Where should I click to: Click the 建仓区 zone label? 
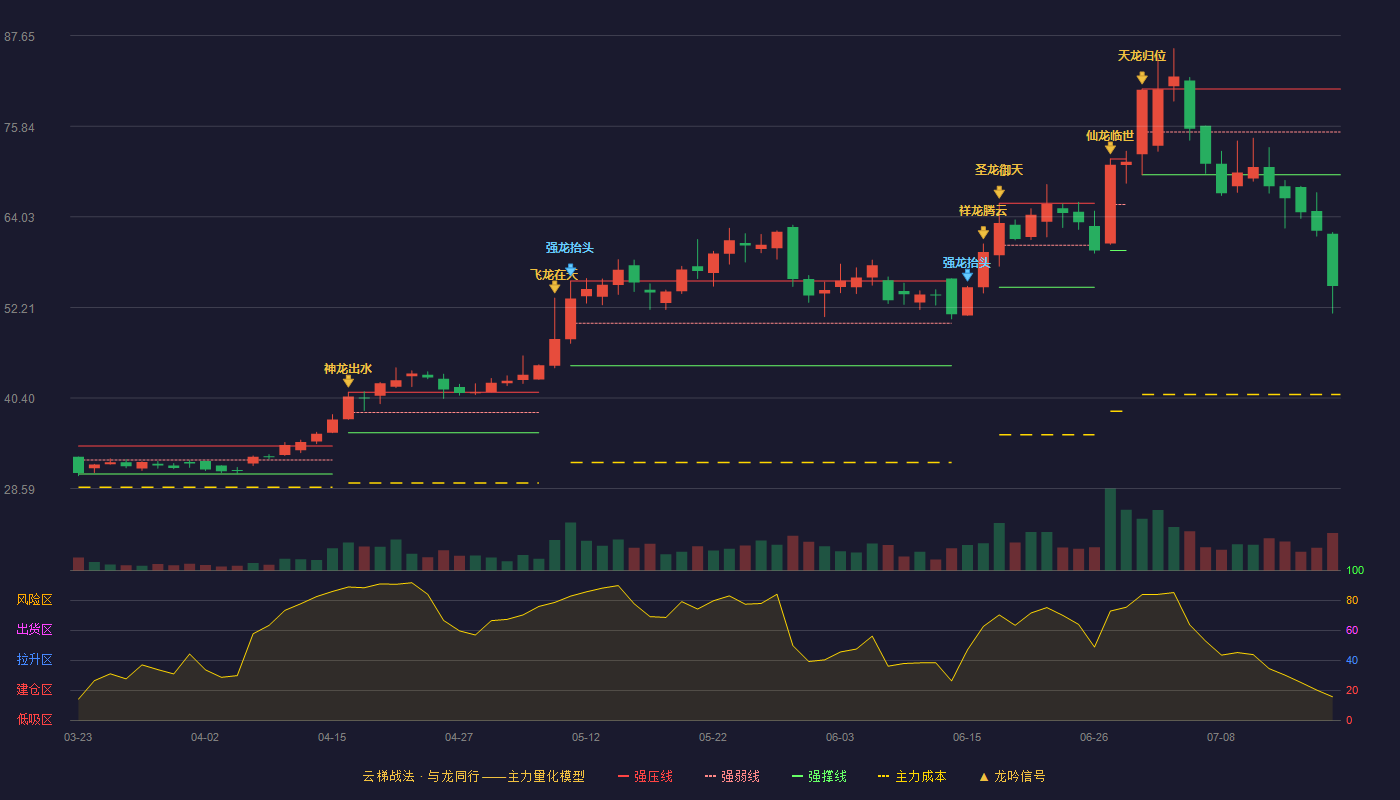point(34,690)
